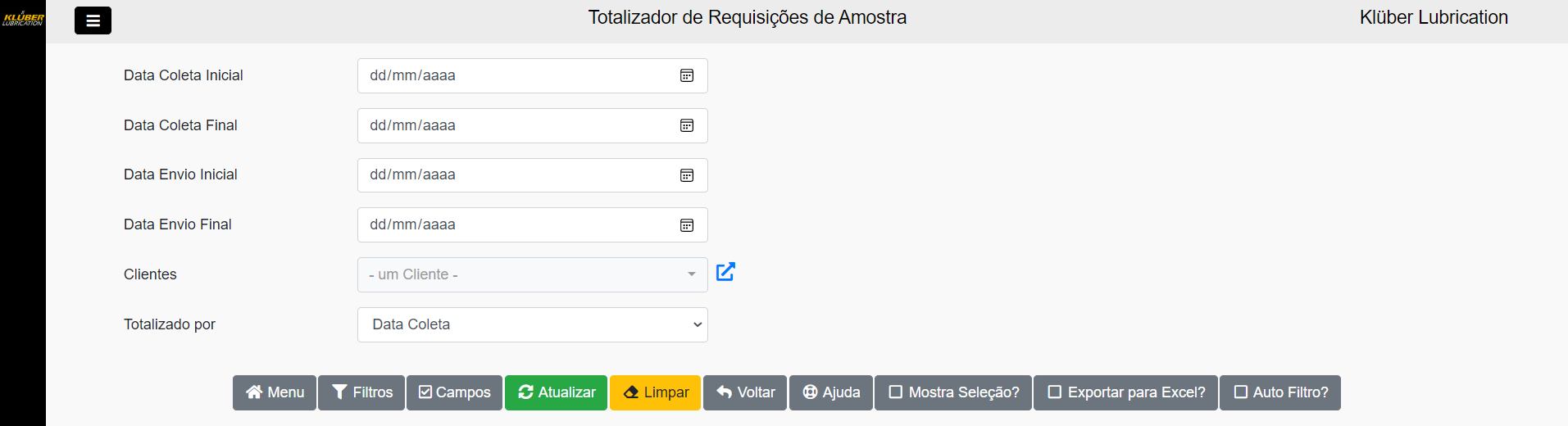The image size is (1568, 426).
Task: Open calendar picker for Data Envio Final
Action: point(687,225)
